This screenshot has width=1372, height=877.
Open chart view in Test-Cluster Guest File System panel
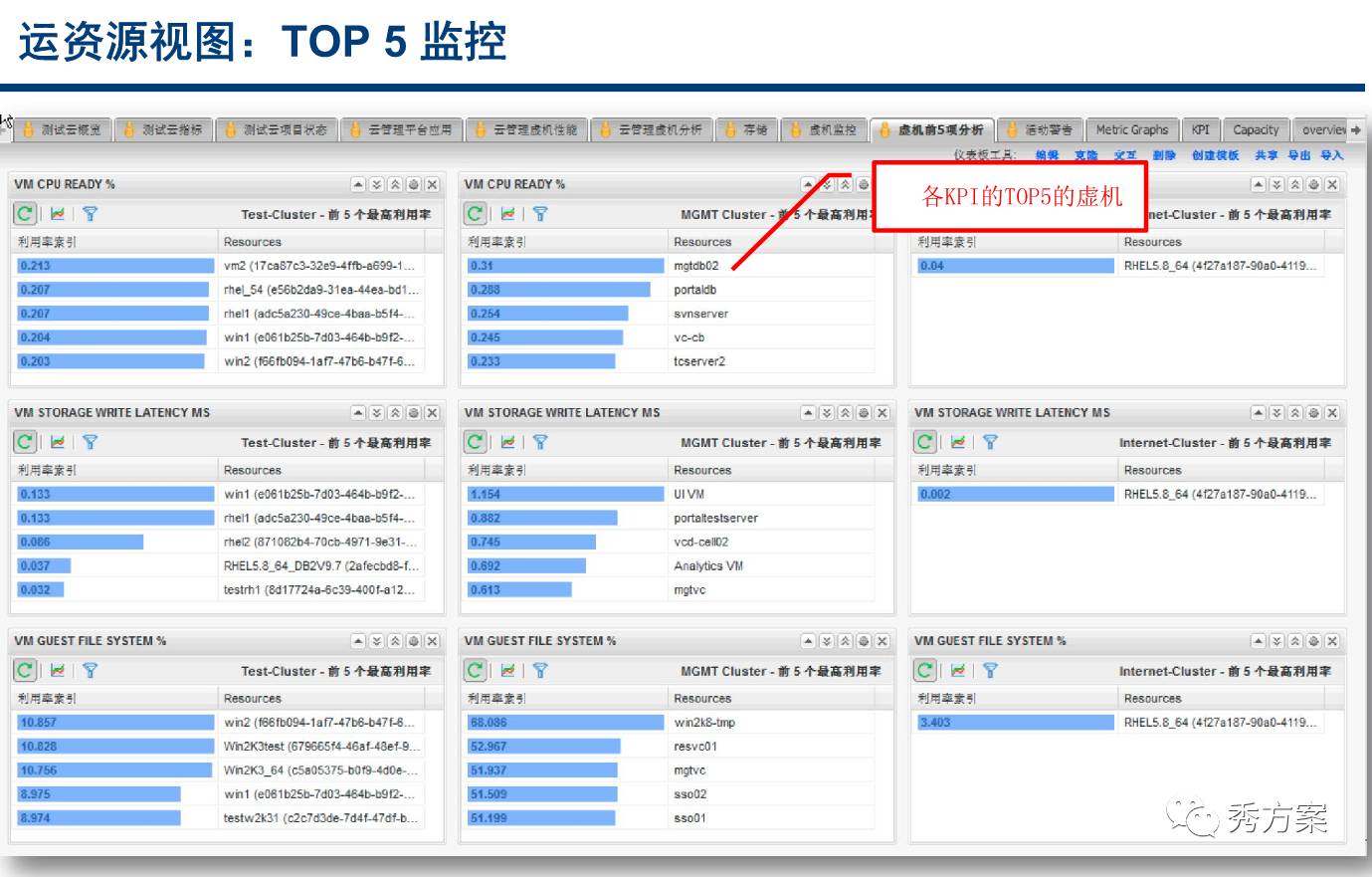[57, 670]
